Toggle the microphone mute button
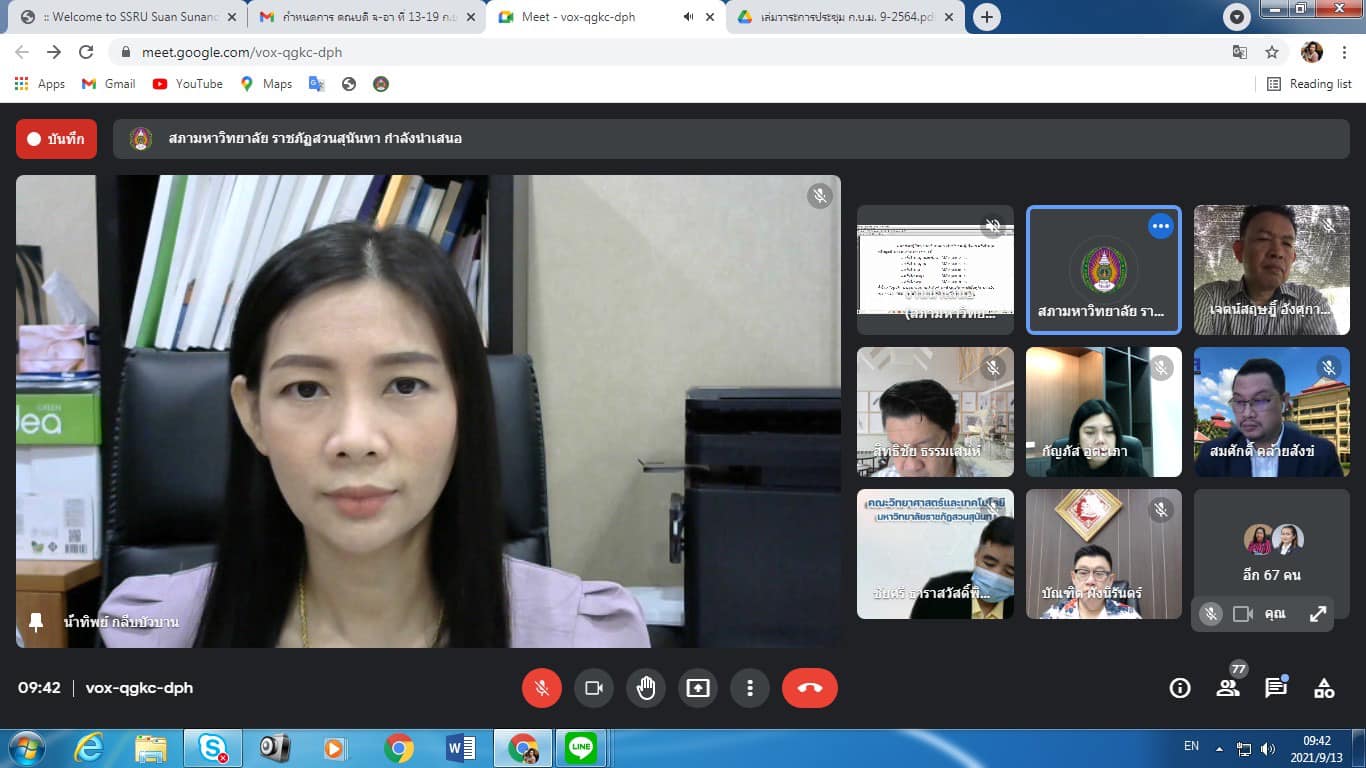 542,688
